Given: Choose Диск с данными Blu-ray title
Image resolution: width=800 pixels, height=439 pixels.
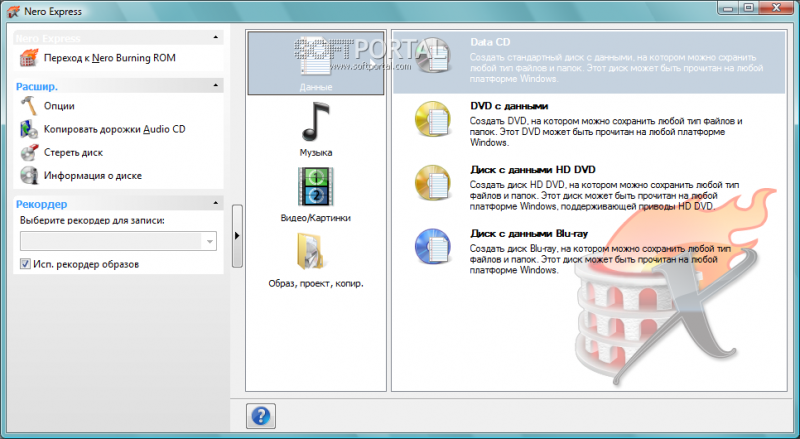Looking at the screenshot, I should pos(529,234).
